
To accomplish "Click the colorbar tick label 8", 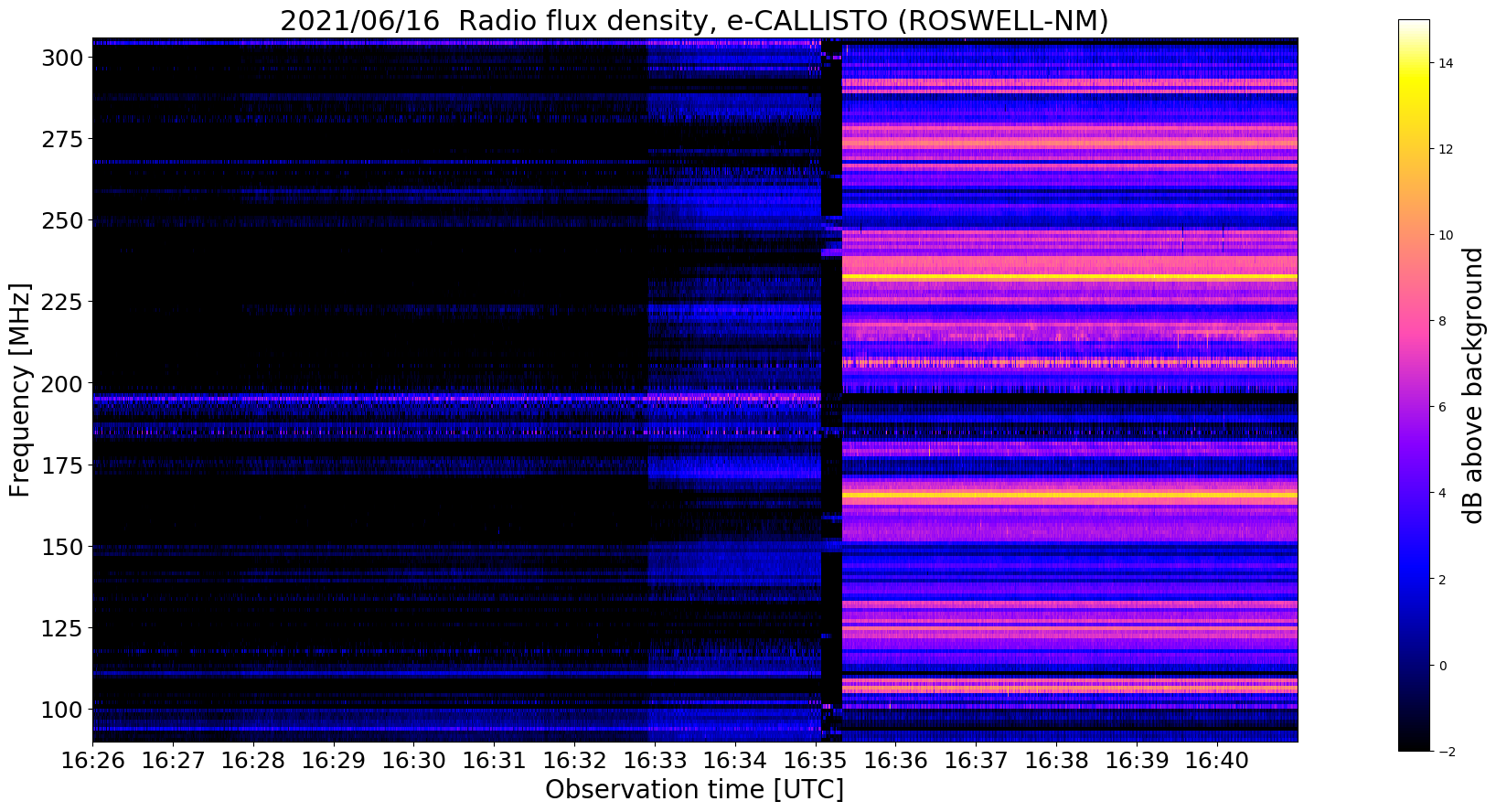I will pyautogui.click(x=1441, y=321).
